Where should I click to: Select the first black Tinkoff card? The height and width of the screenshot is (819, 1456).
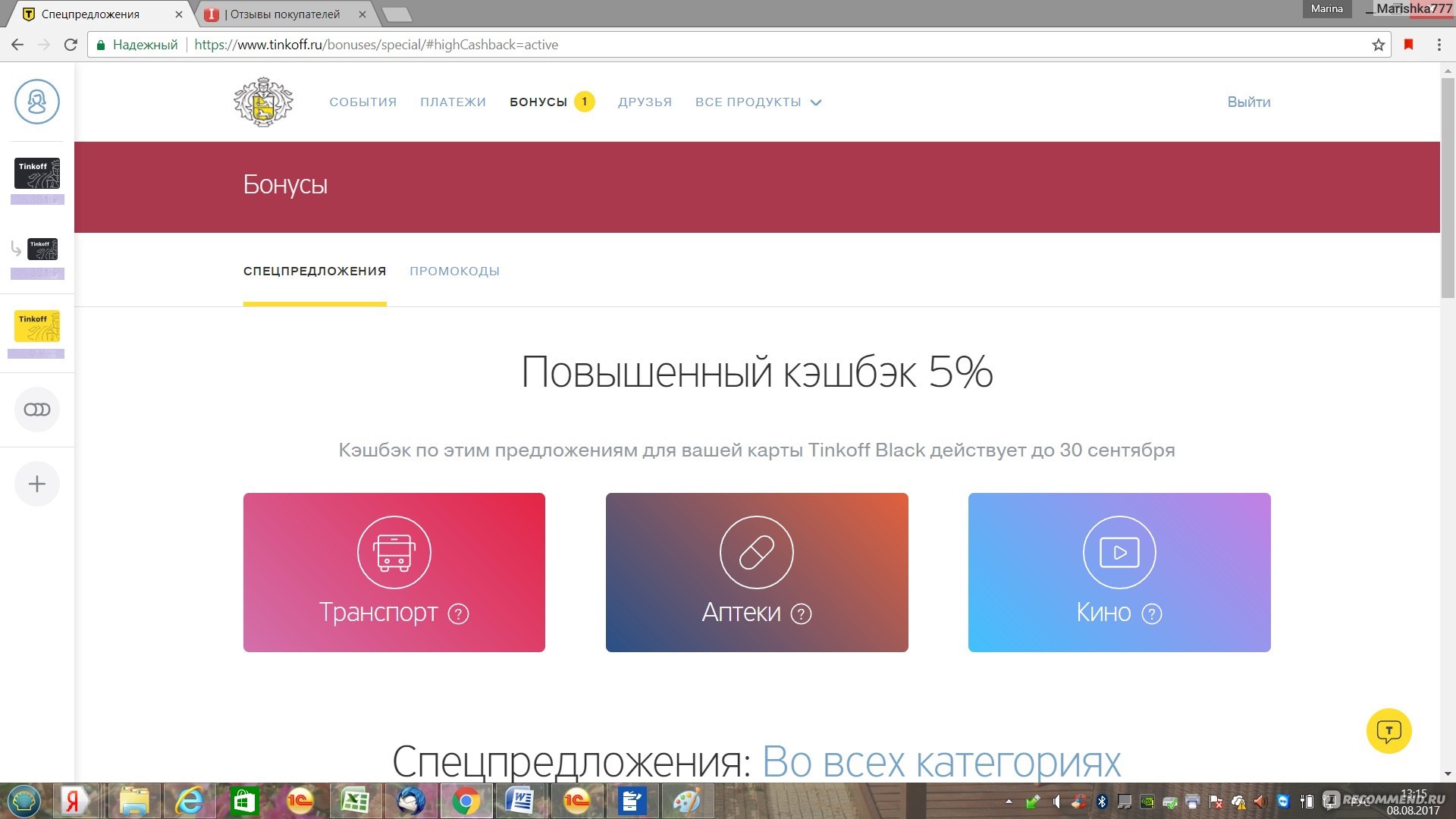click(36, 173)
